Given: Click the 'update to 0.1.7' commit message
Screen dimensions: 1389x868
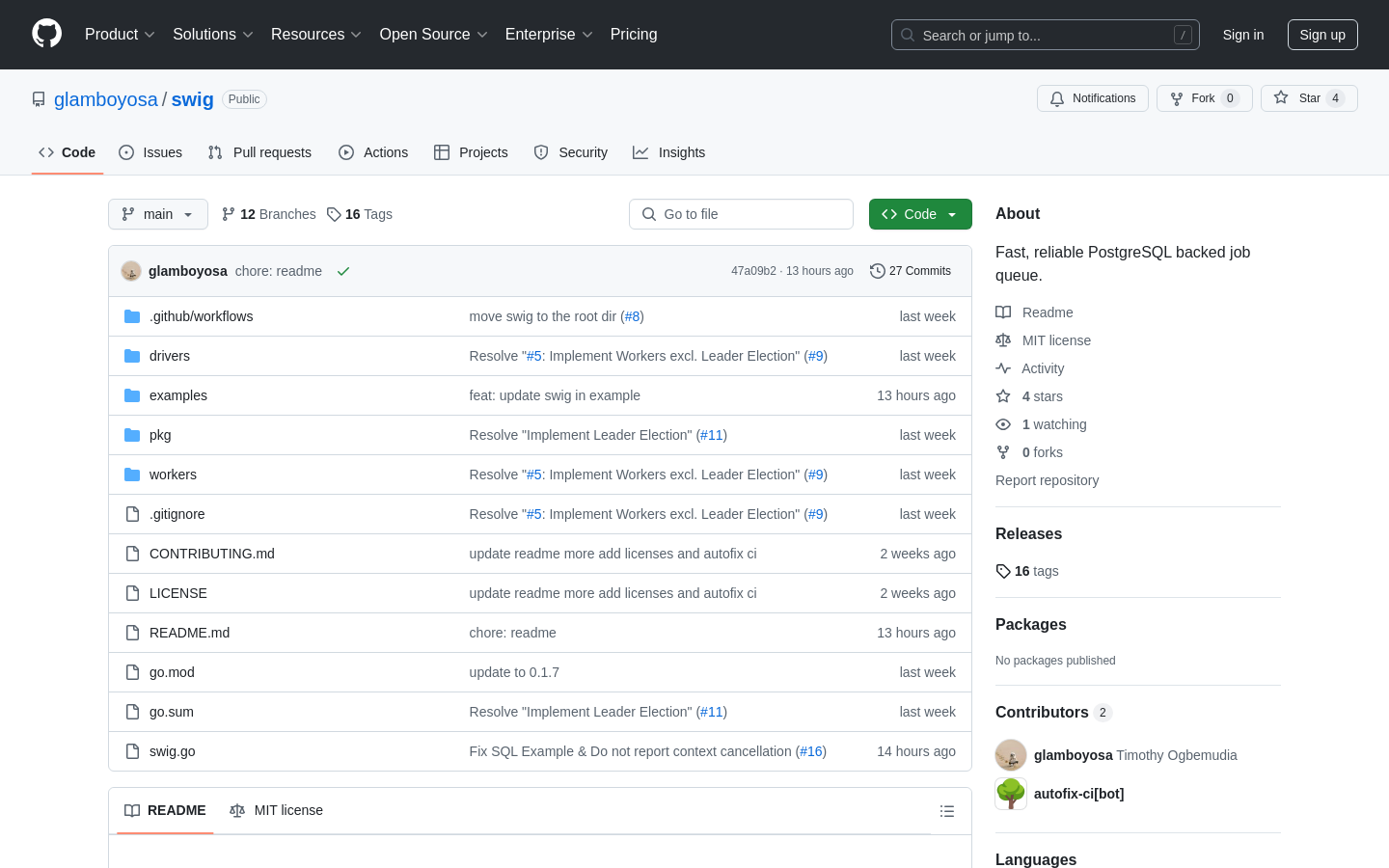Looking at the screenshot, I should [514, 672].
